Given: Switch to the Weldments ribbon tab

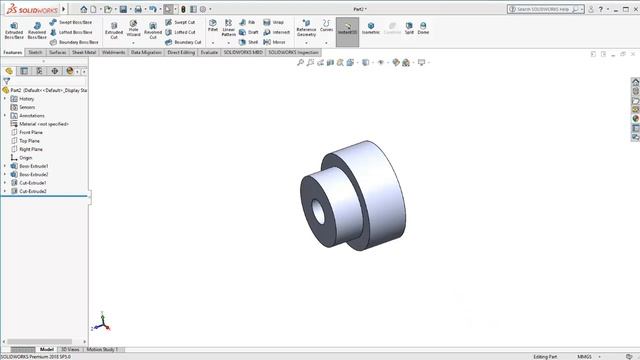Looking at the screenshot, I should (113, 52).
